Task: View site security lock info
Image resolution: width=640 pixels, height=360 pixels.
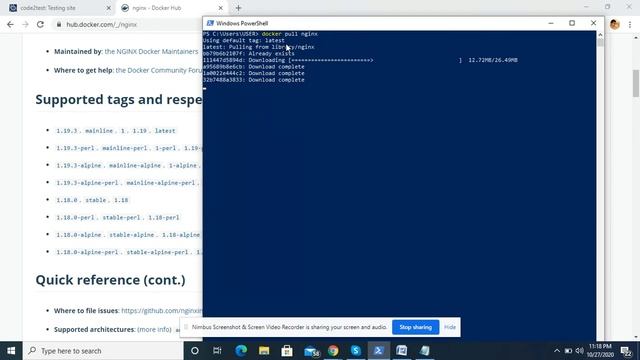Action: pos(59,24)
